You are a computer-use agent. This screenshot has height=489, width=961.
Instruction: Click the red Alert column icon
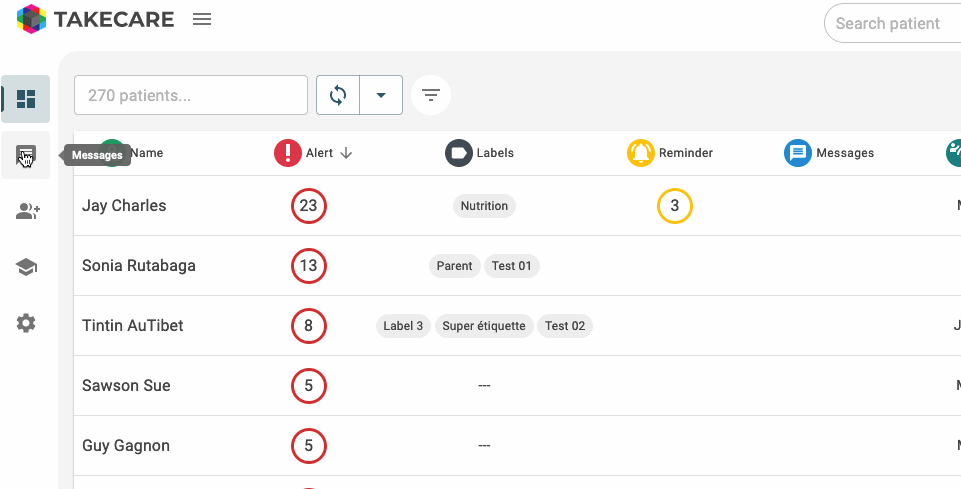pyautogui.click(x=287, y=153)
